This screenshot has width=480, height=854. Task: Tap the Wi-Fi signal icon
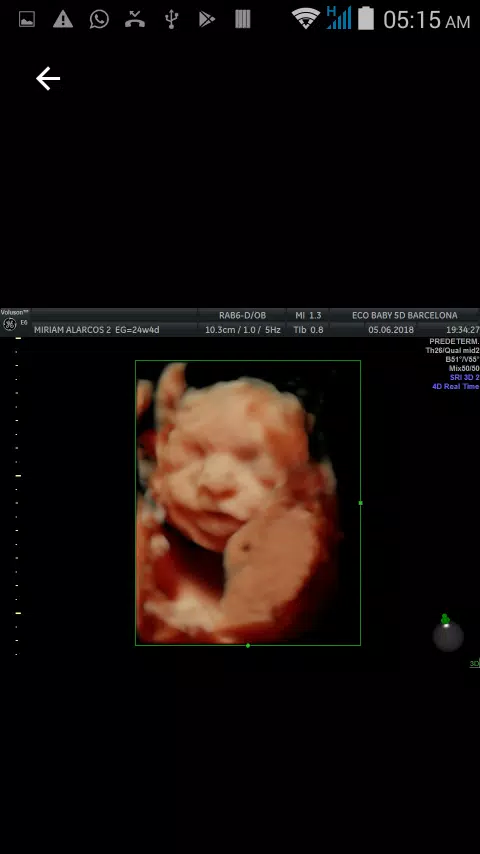coord(306,19)
